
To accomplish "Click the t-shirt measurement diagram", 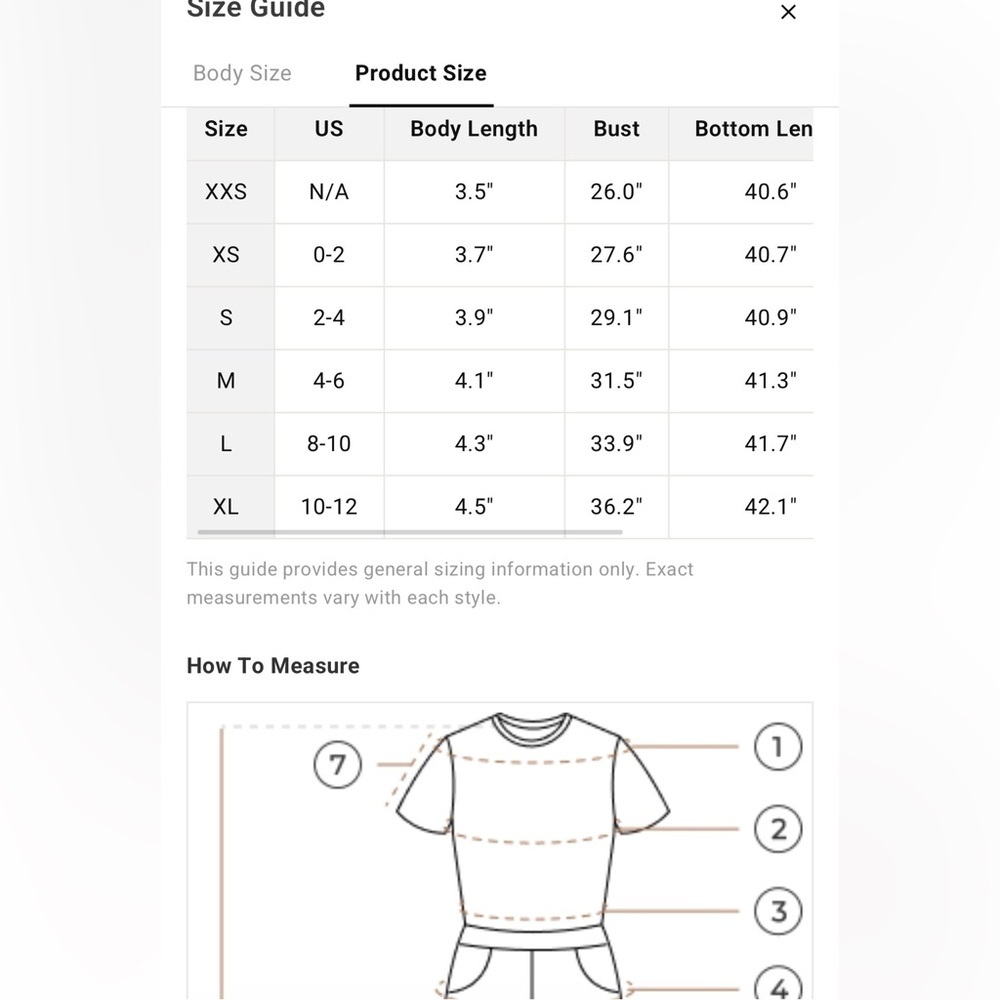I will (x=499, y=851).
